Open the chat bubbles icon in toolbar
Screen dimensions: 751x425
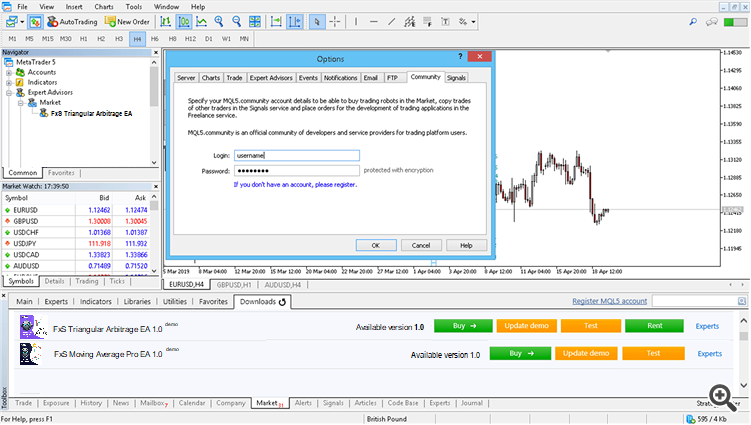[x=712, y=22]
